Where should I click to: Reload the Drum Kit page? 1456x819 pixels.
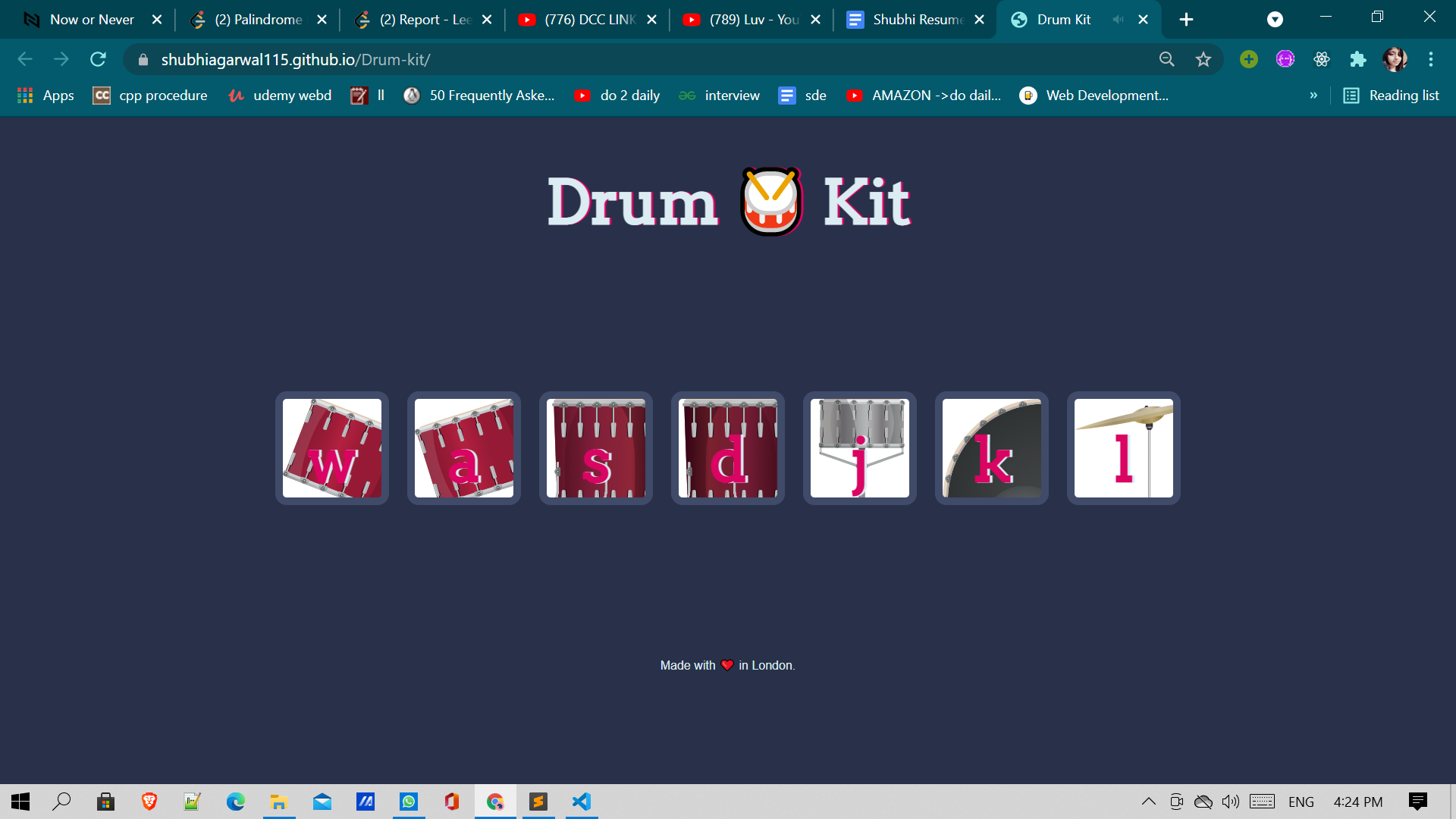(x=98, y=59)
